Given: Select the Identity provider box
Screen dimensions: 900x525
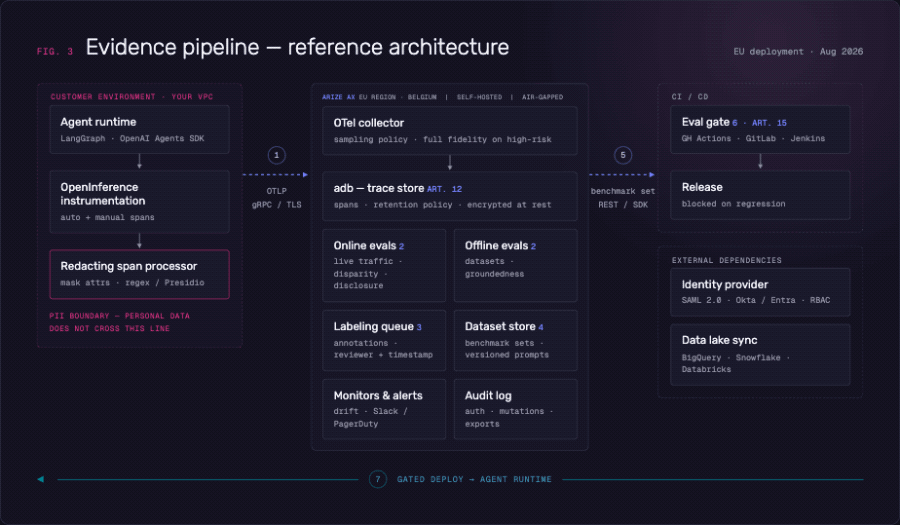Looking at the screenshot, I should pyautogui.click(x=760, y=292).
